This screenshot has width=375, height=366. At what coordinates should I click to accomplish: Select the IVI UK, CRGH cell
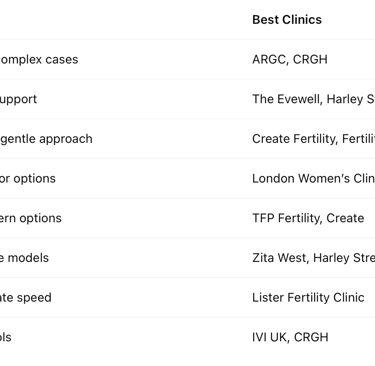pos(290,337)
